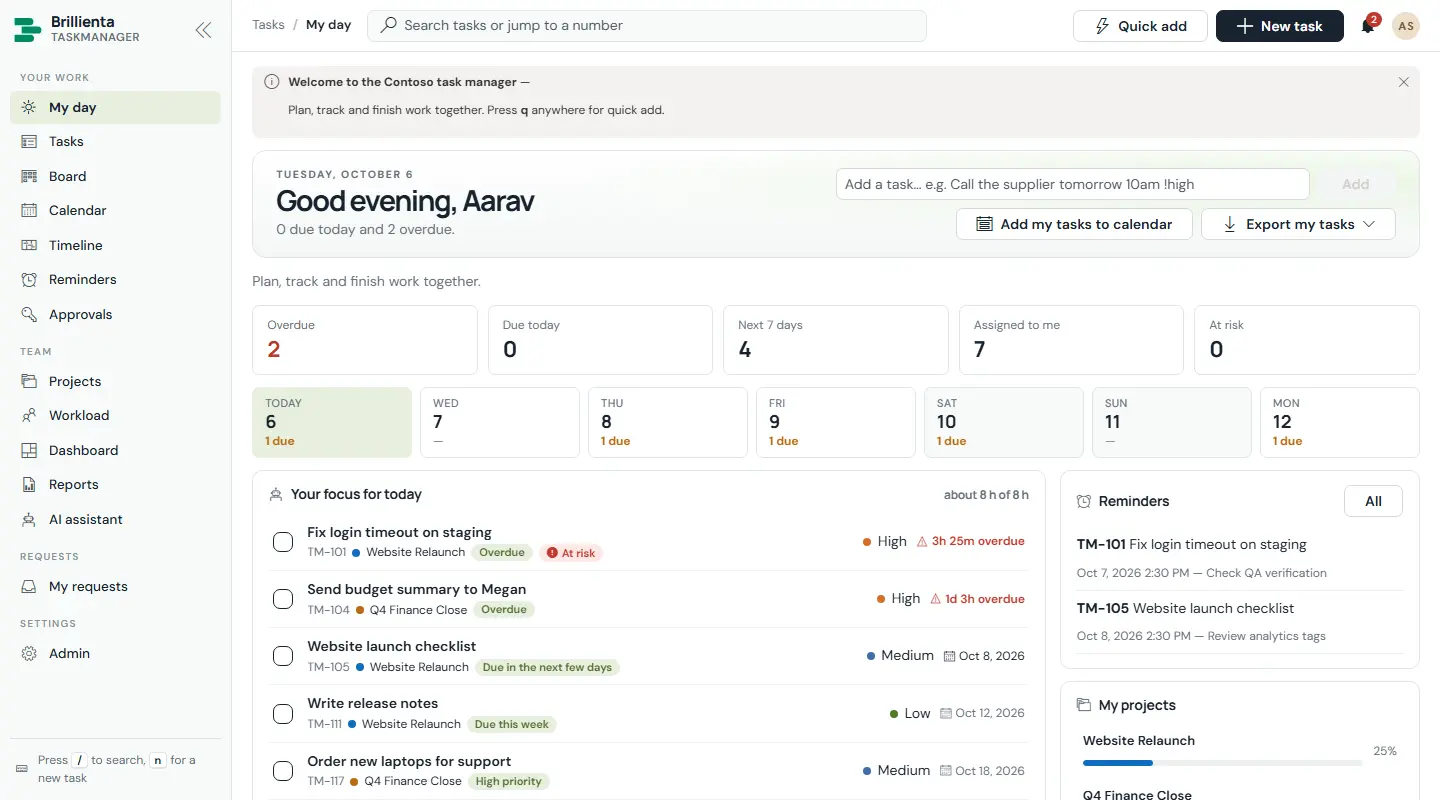Select the SAT 10 day tab
1440x800 pixels.
(x=1004, y=422)
